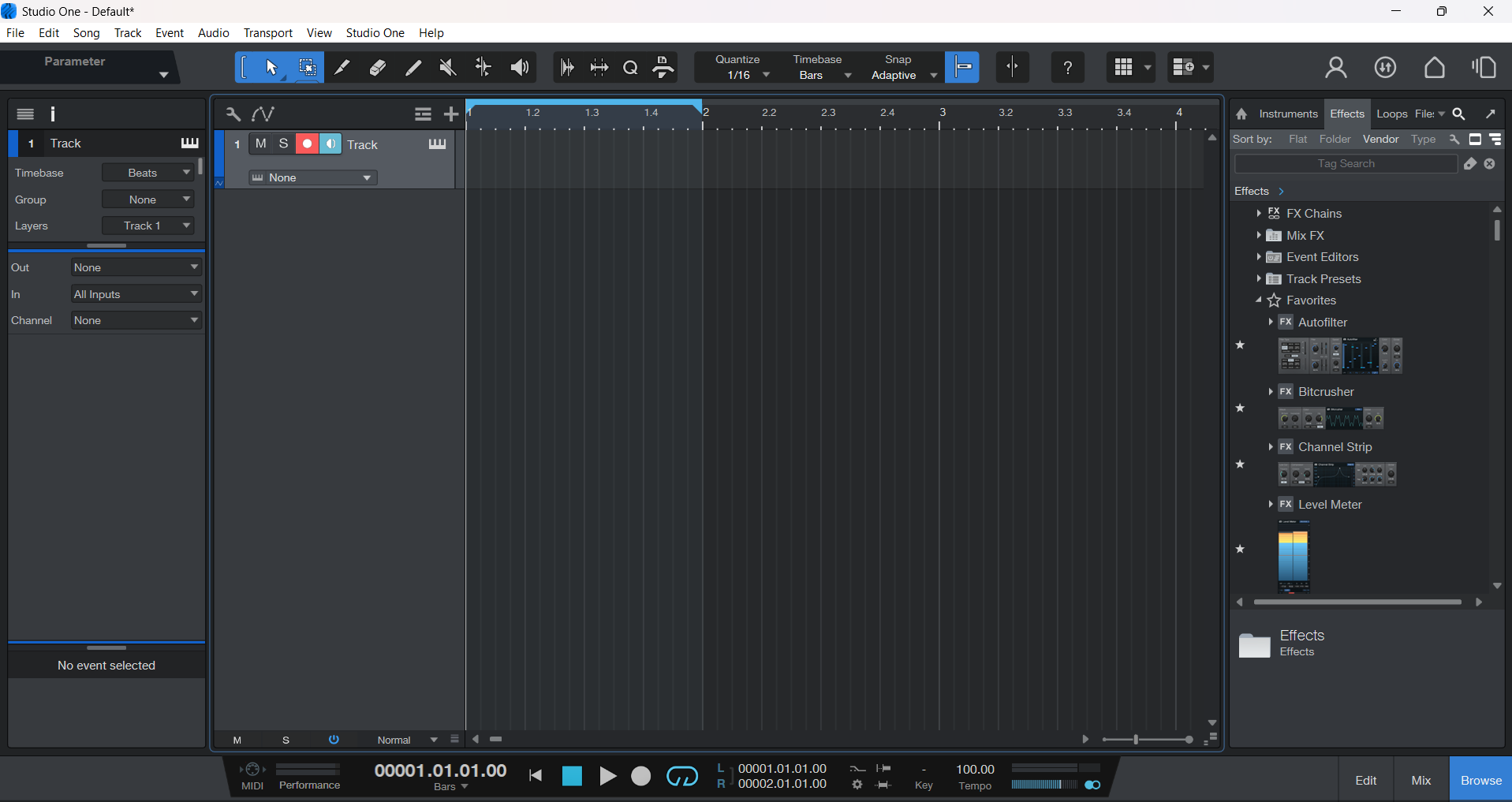Click the strip silence tool icon
1512x802 pixels.
tap(599, 68)
